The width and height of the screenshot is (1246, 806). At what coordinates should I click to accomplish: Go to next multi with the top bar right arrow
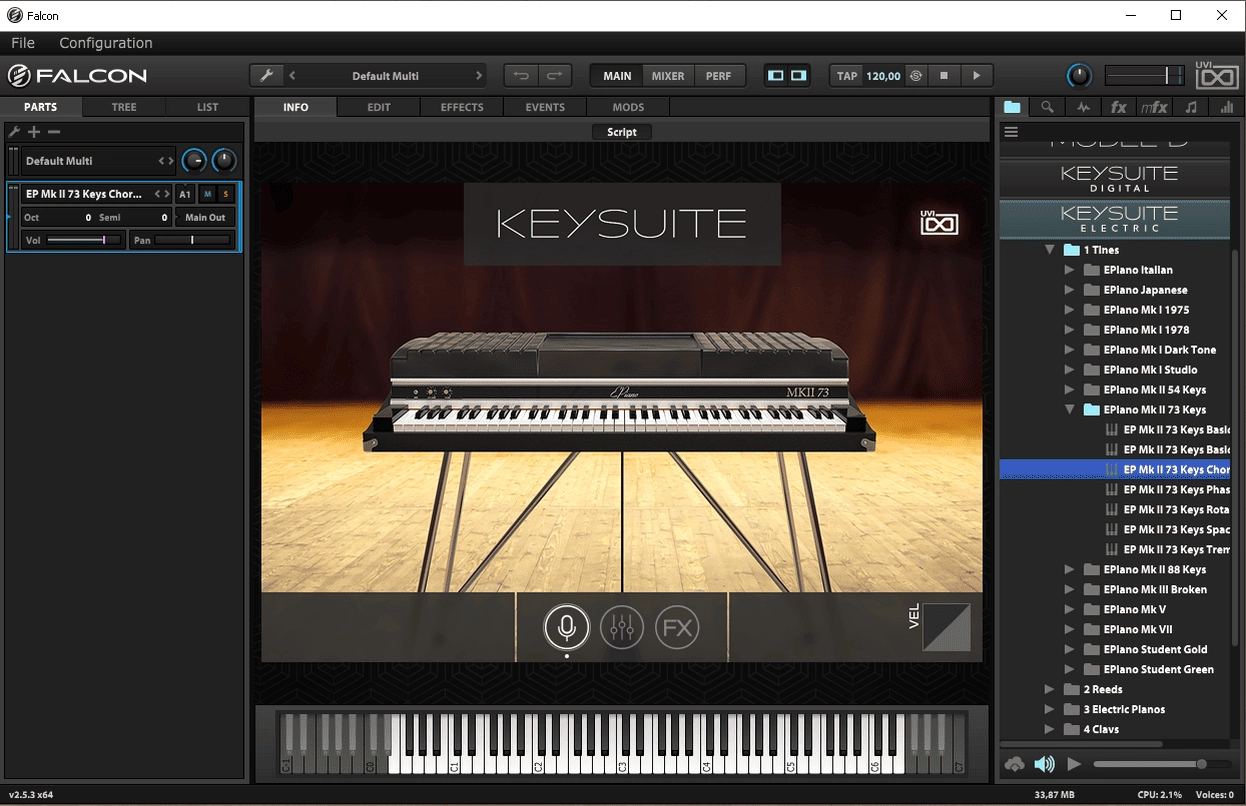click(x=479, y=75)
